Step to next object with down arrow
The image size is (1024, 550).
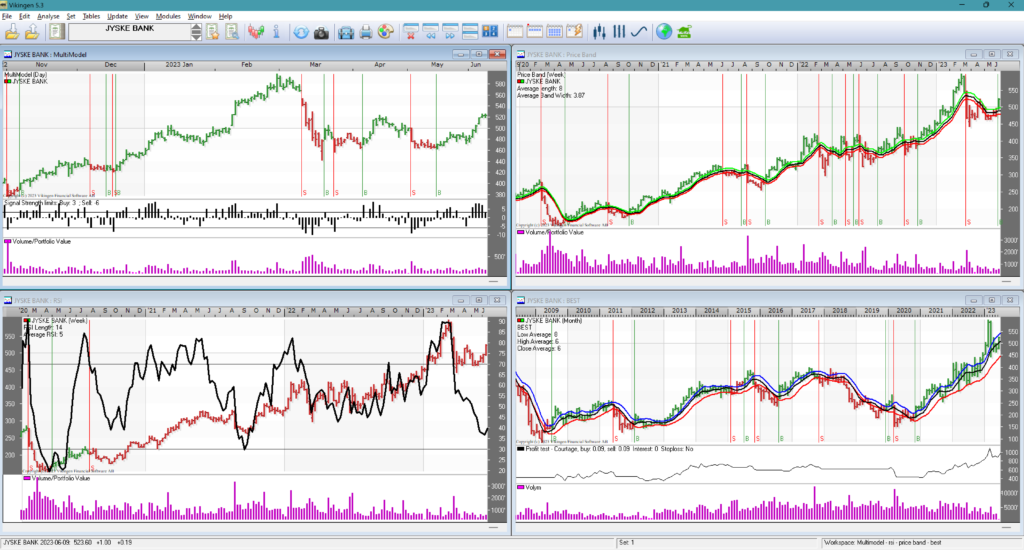pos(196,36)
